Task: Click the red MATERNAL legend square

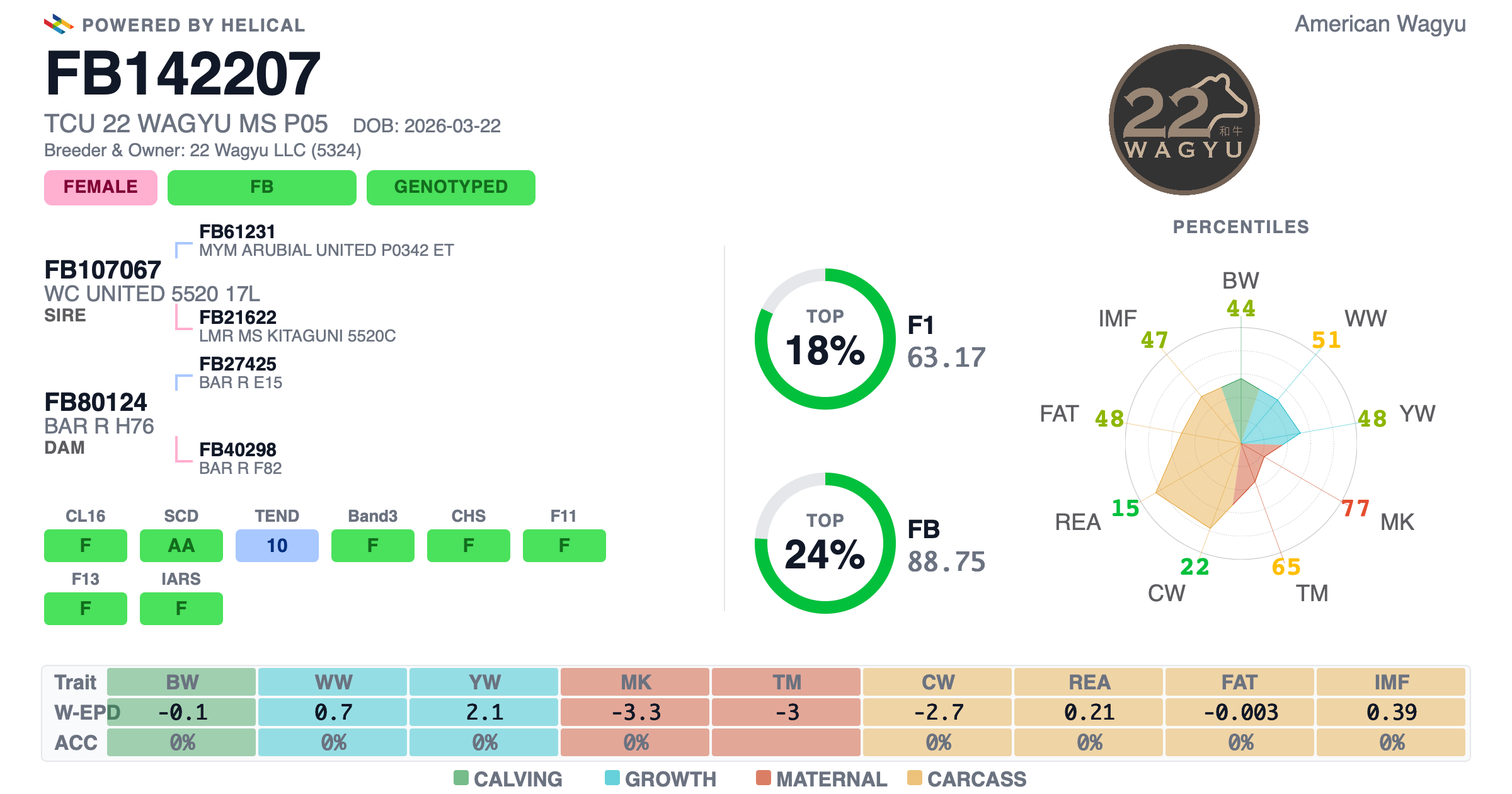Action: pyautogui.click(x=764, y=778)
